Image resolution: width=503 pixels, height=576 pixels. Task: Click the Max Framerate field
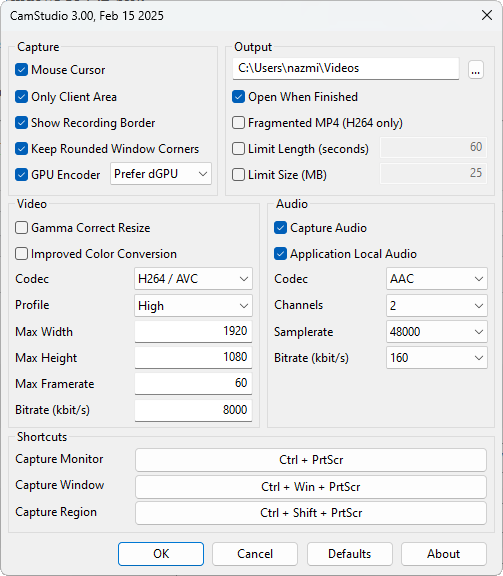tap(193, 384)
